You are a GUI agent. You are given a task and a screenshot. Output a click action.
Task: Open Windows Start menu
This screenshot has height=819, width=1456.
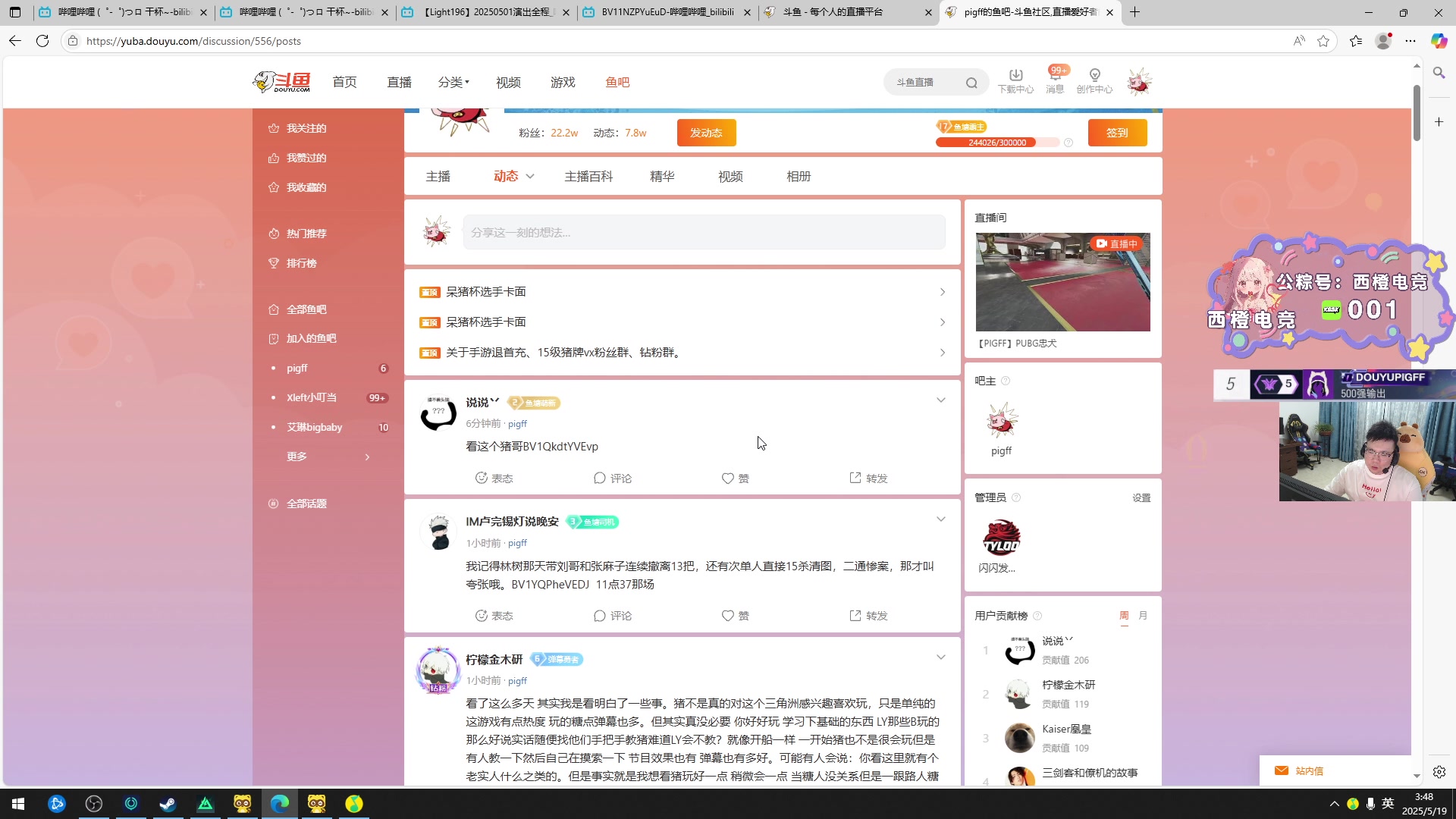pos(18,804)
